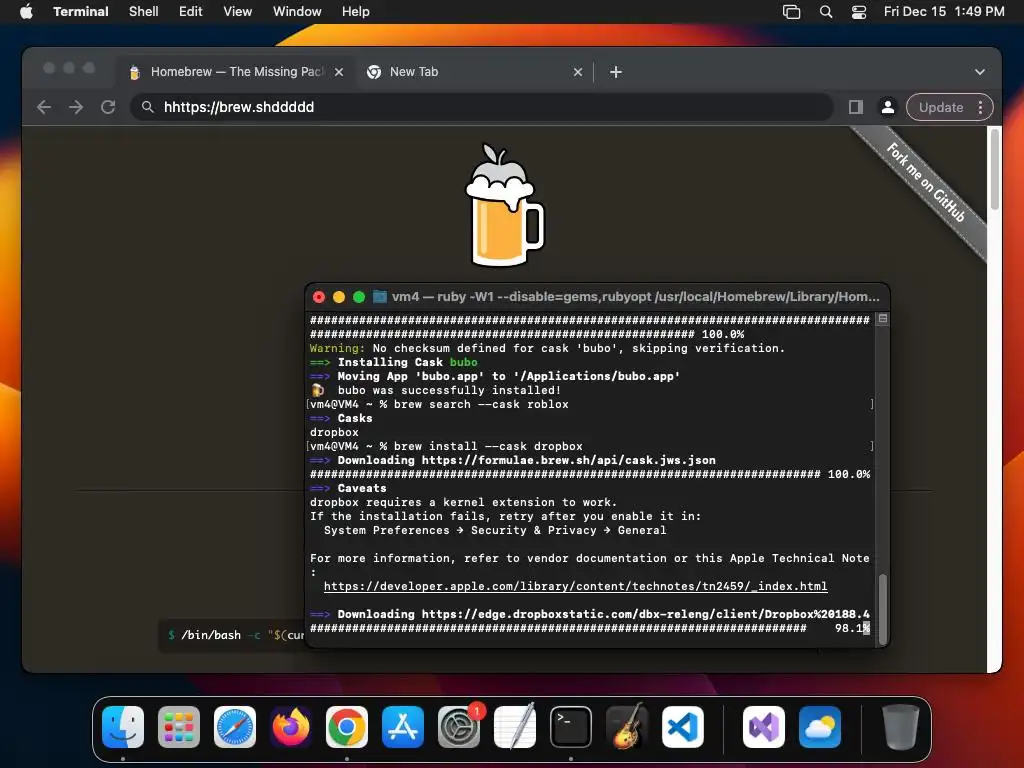Open Visual Studio Code from the Dock
1024x768 pixels.
click(x=683, y=727)
